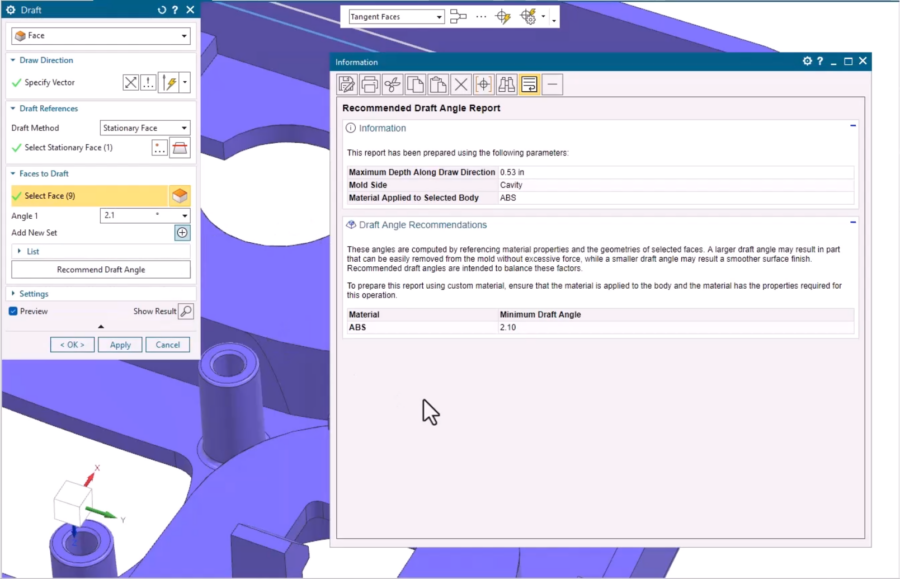Open the Information window settings gear menu
The image size is (900, 579).
pyautogui.click(x=807, y=61)
